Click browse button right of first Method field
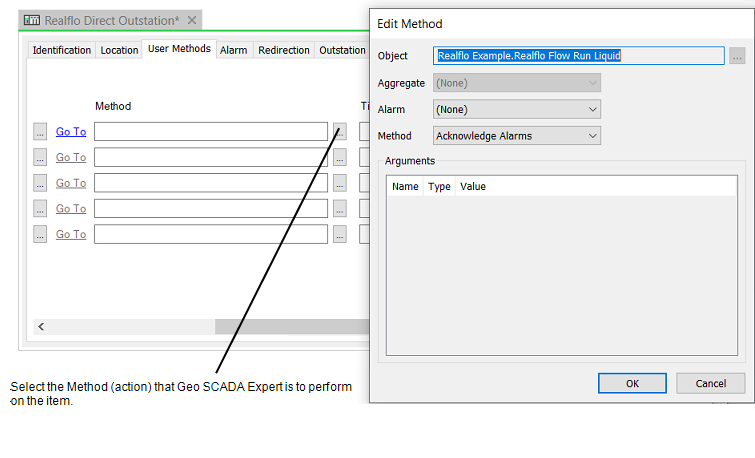 pyautogui.click(x=340, y=131)
